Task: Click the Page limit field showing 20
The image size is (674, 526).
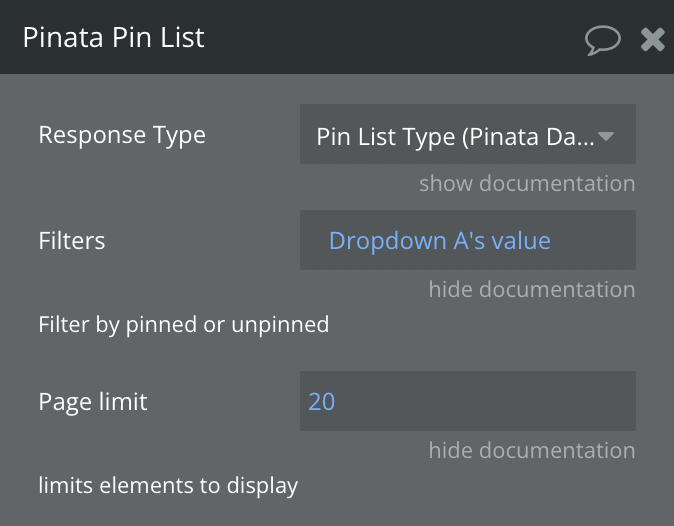Action: pos(468,401)
